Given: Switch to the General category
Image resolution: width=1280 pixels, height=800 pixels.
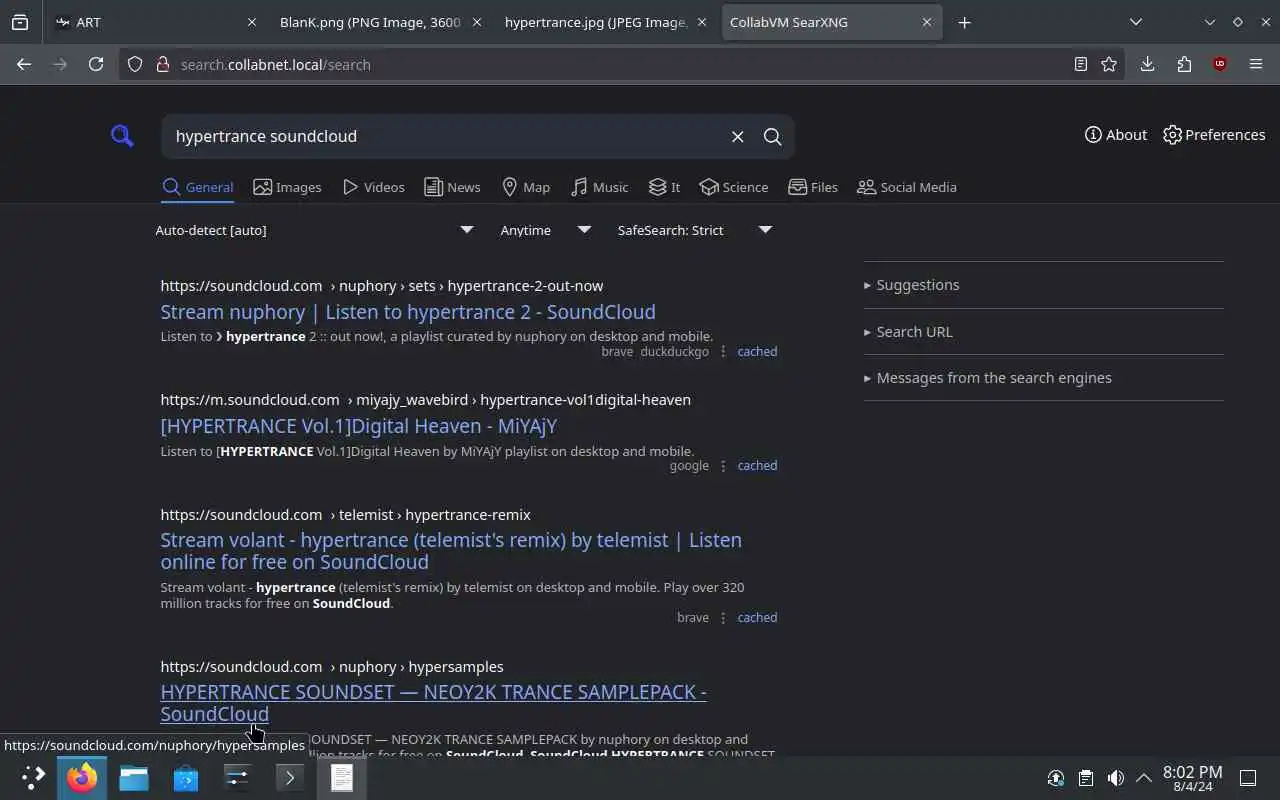Looking at the screenshot, I should point(198,187).
